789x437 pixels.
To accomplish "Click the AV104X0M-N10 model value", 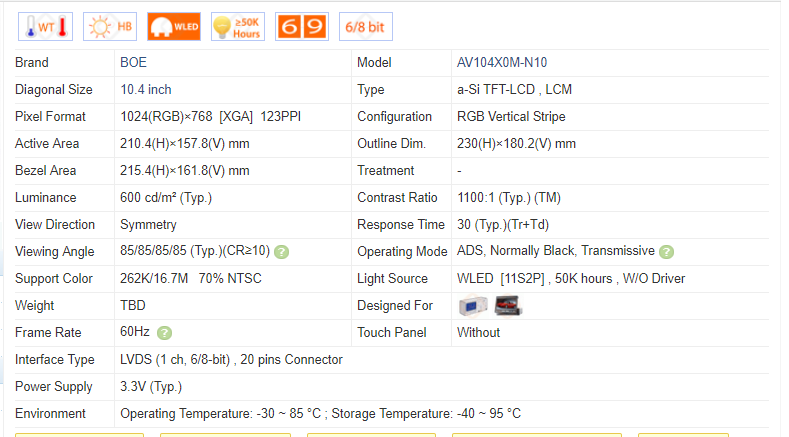I will tap(502, 62).
